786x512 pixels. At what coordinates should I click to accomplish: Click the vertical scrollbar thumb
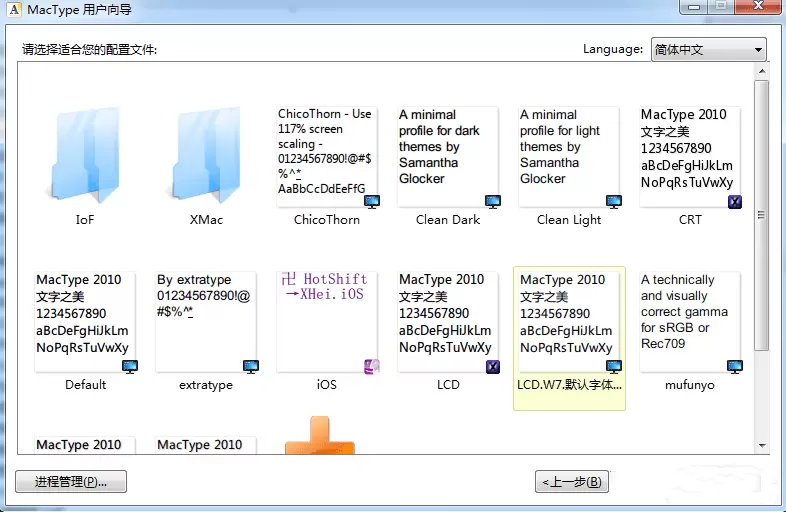(x=762, y=216)
